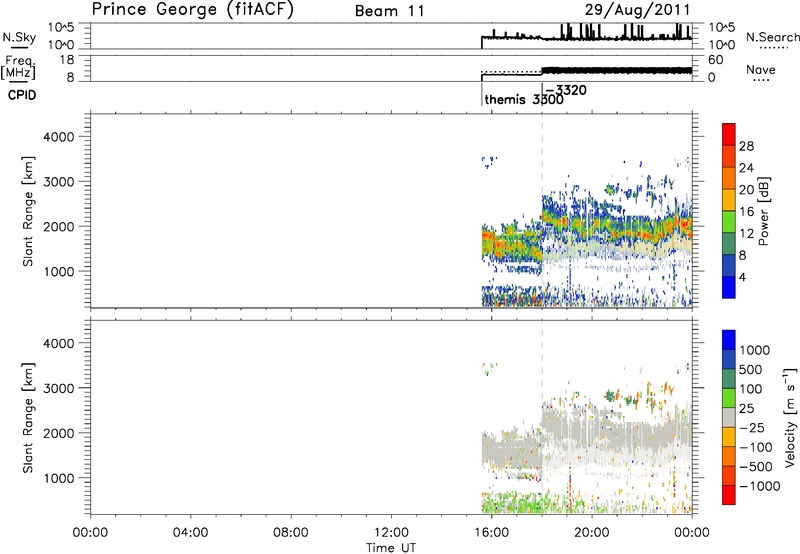Click the 12 label on power colorbar

point(746,234)
